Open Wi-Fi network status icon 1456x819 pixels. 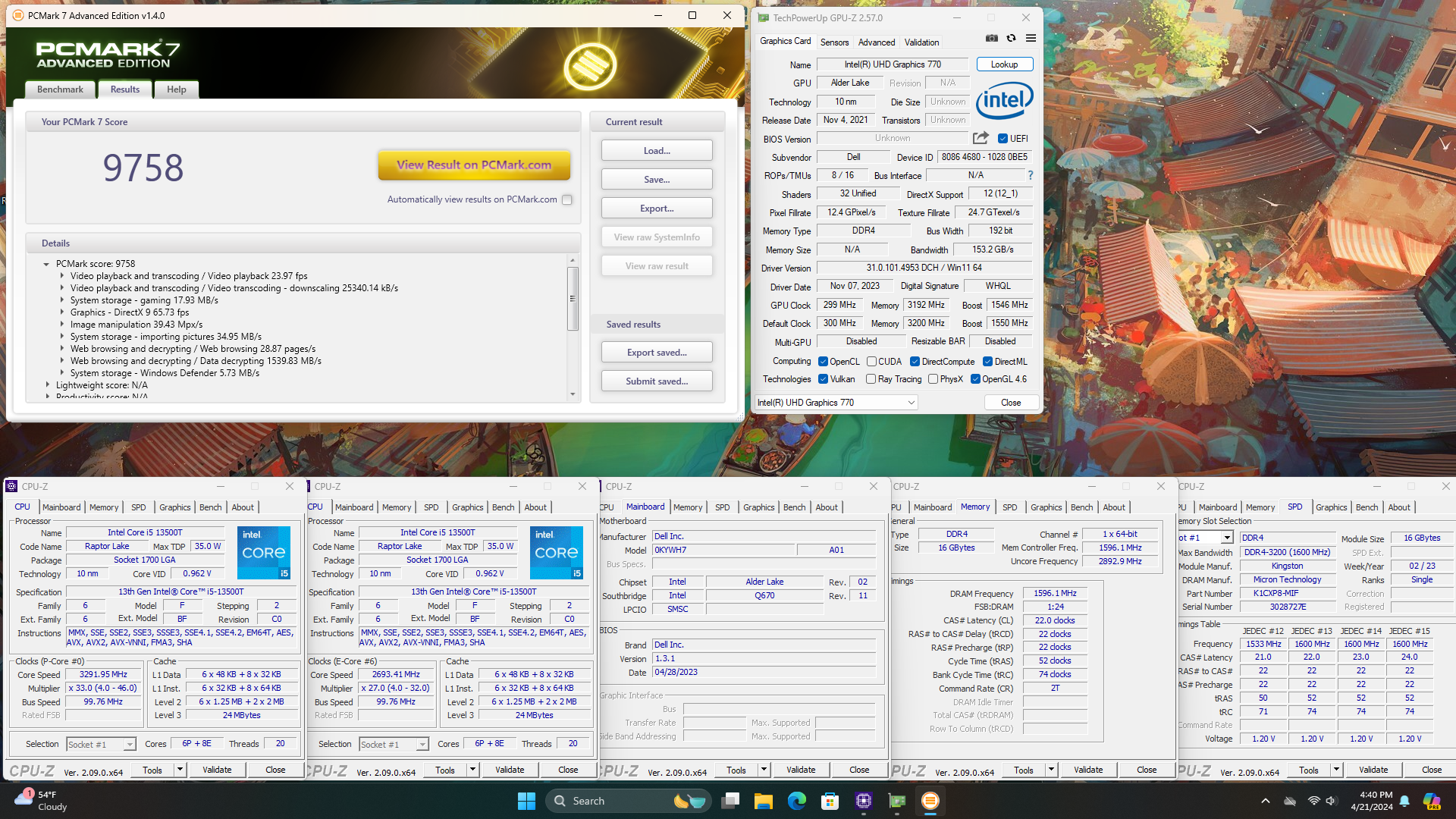click(1313, 801)
